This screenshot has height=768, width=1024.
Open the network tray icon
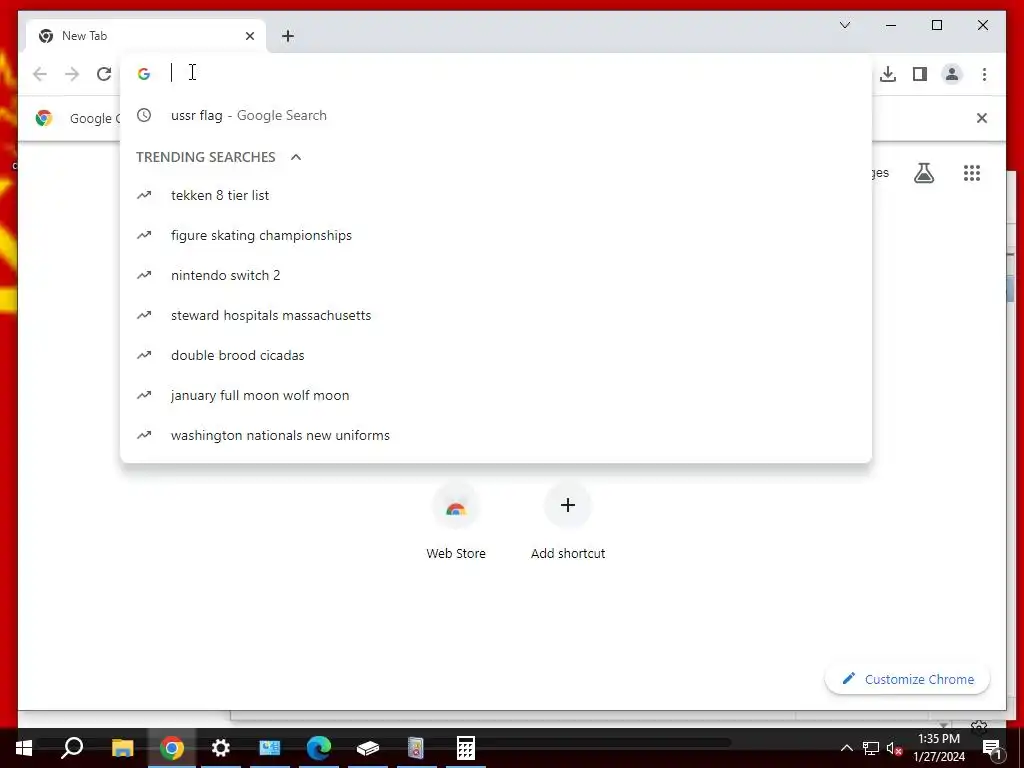[x=871, y=748]
